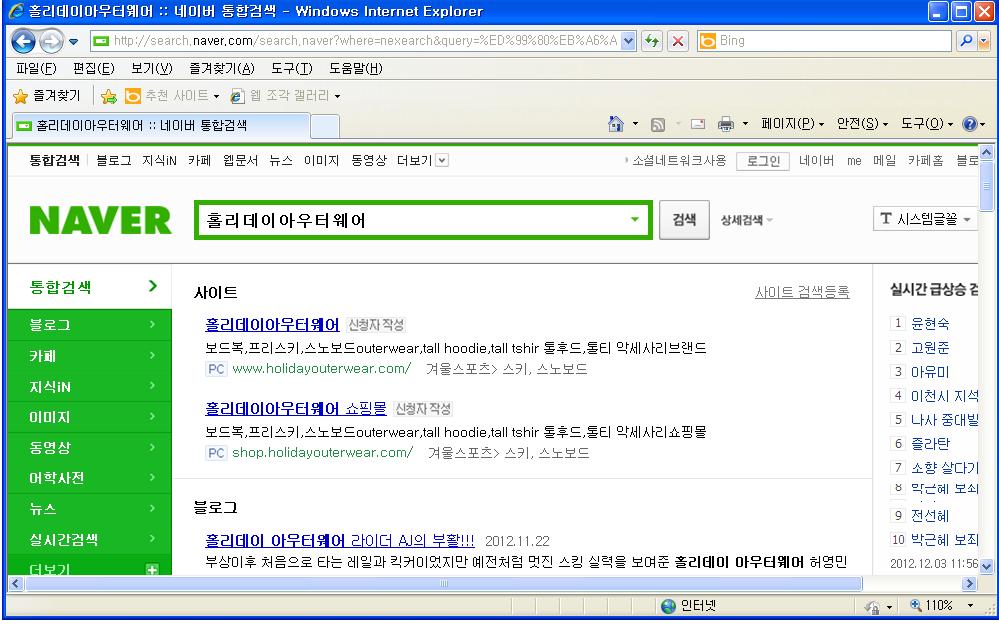Screen dimensions: 999x625
Task: Select 통합검색 in the left sidebar
Action: [x=90, y=287]
